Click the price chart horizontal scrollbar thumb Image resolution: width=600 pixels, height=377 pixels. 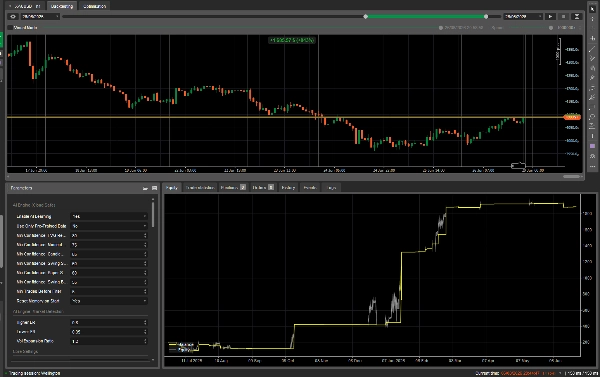571,176
